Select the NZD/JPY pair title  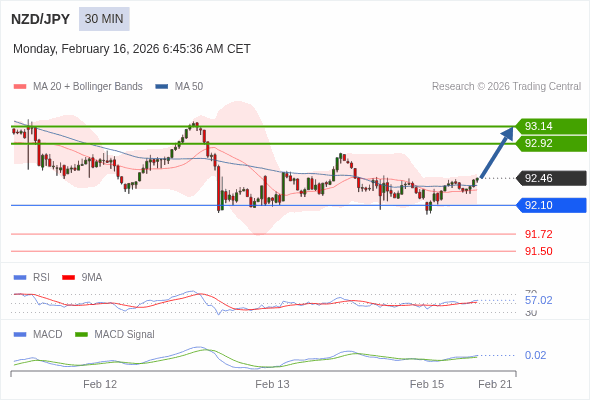[40, 19]
